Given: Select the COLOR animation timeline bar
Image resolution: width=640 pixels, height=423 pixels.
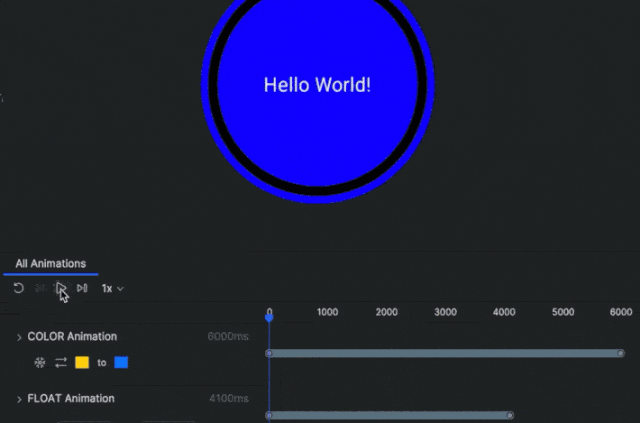Looking at the screenshot, I should tap(445, 353).
